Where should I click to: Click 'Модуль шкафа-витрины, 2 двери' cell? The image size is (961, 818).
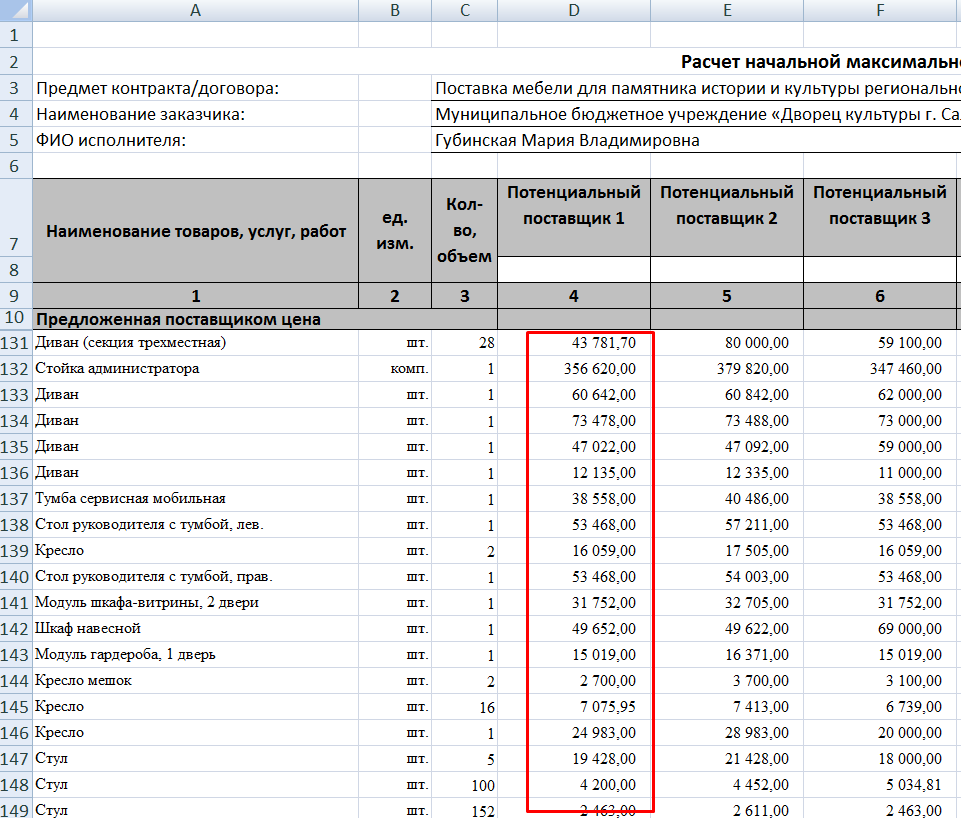tap(196, 602)
